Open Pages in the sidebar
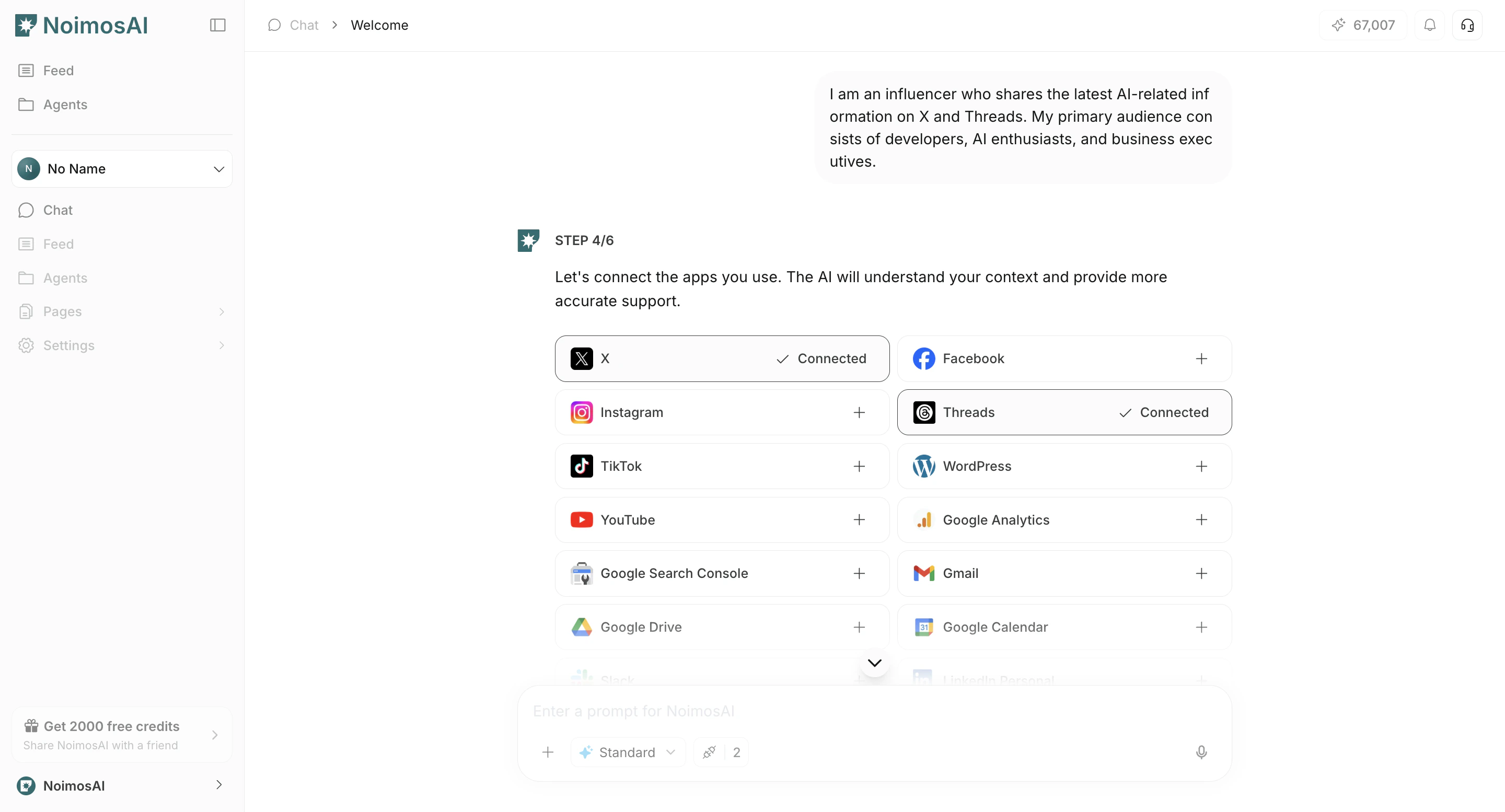This screenshot has height=812, width=1505. click(122, 312)
